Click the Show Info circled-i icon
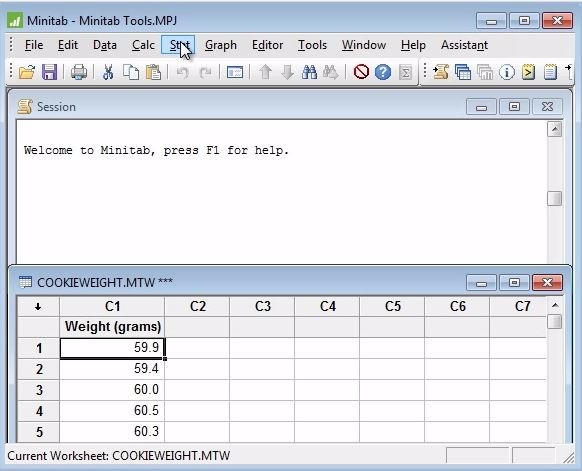 507,72
